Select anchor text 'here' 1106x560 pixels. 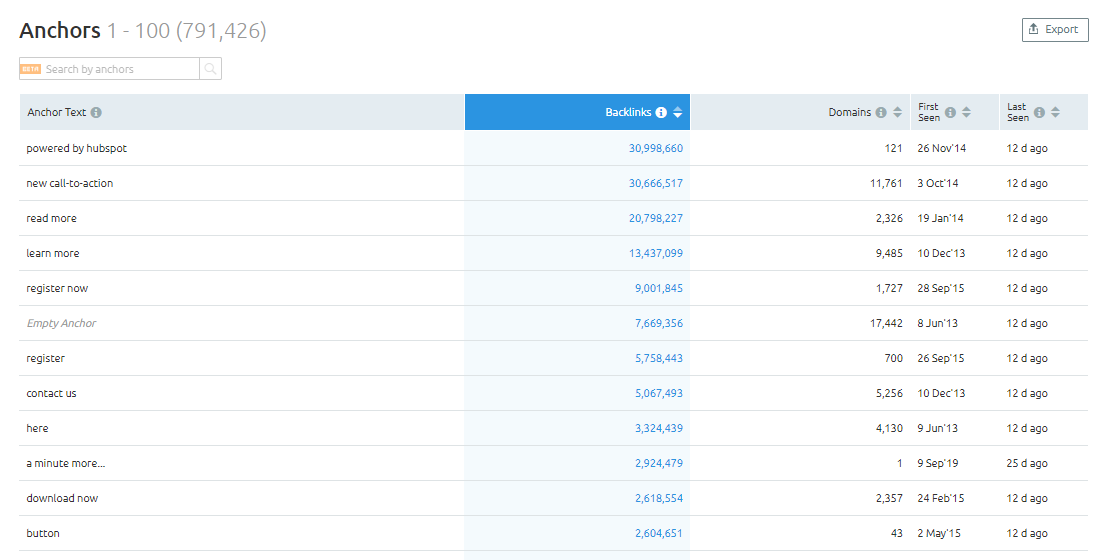pos(37,428)
